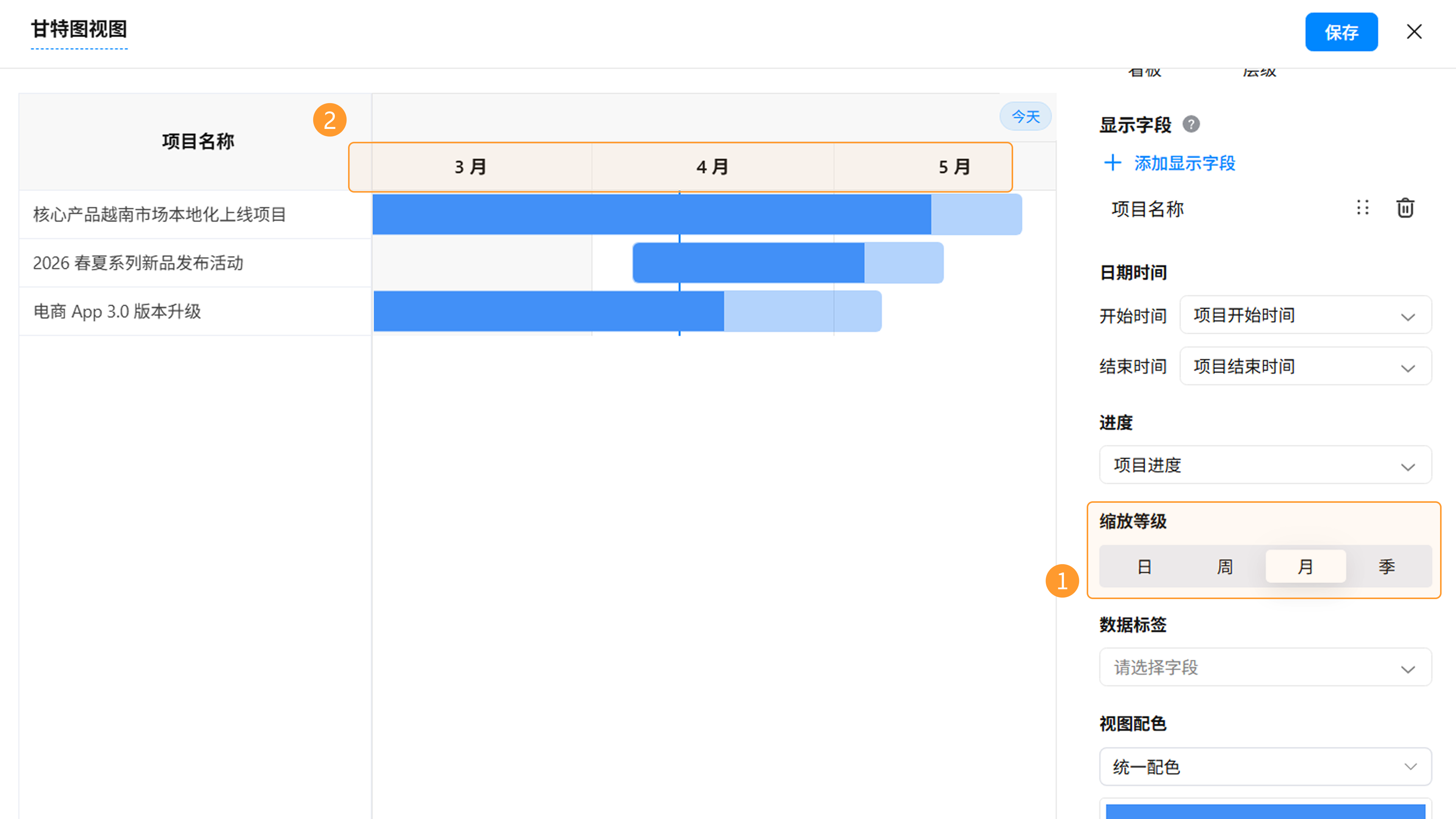This screenshot has height=819, width=1456.
Task: Select the 日 zoom level
Action: coord(1144,566)
